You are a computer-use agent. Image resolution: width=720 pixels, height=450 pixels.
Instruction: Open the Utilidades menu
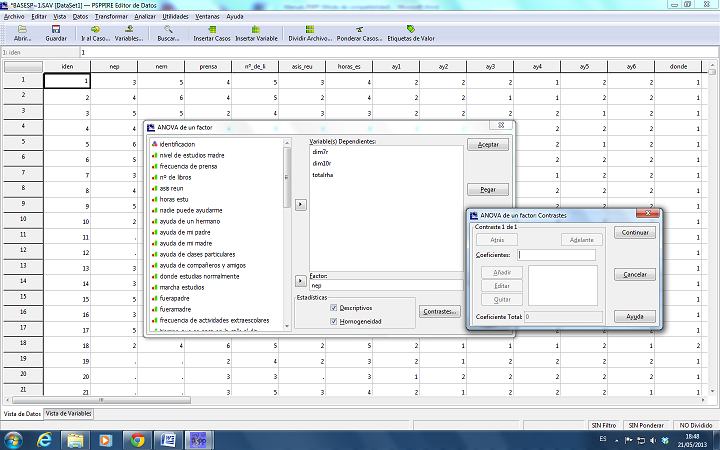[x=175, y=17]
